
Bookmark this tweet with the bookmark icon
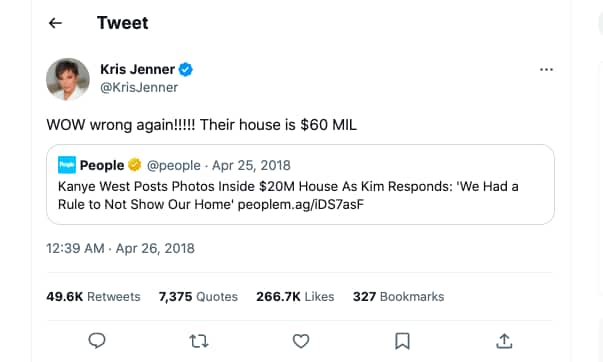(x=402, y=341)
